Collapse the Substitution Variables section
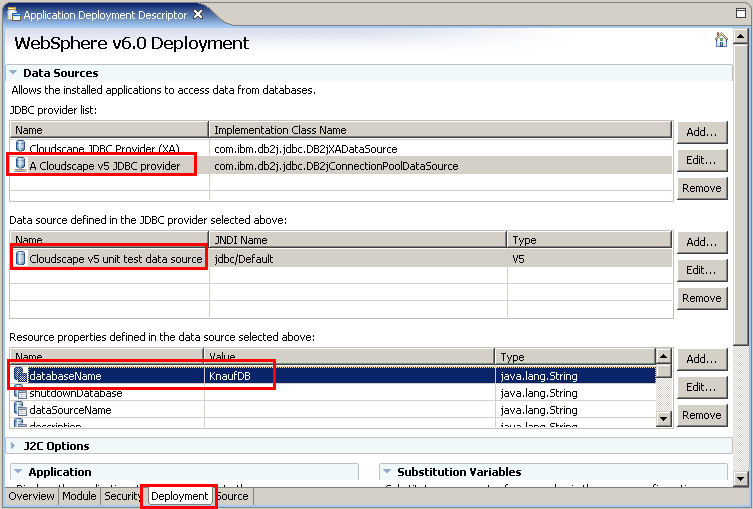753x509 pixels. [x=387, y=472]
